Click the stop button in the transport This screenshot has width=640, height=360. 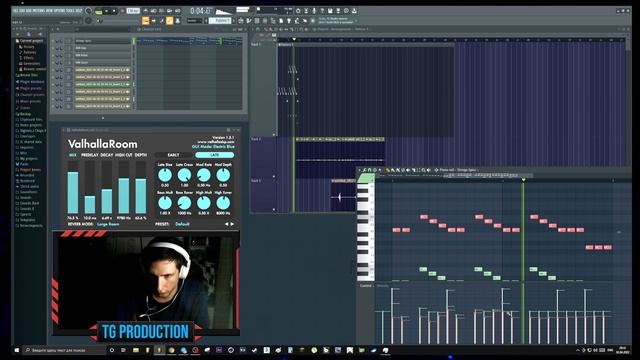(114, 11)
